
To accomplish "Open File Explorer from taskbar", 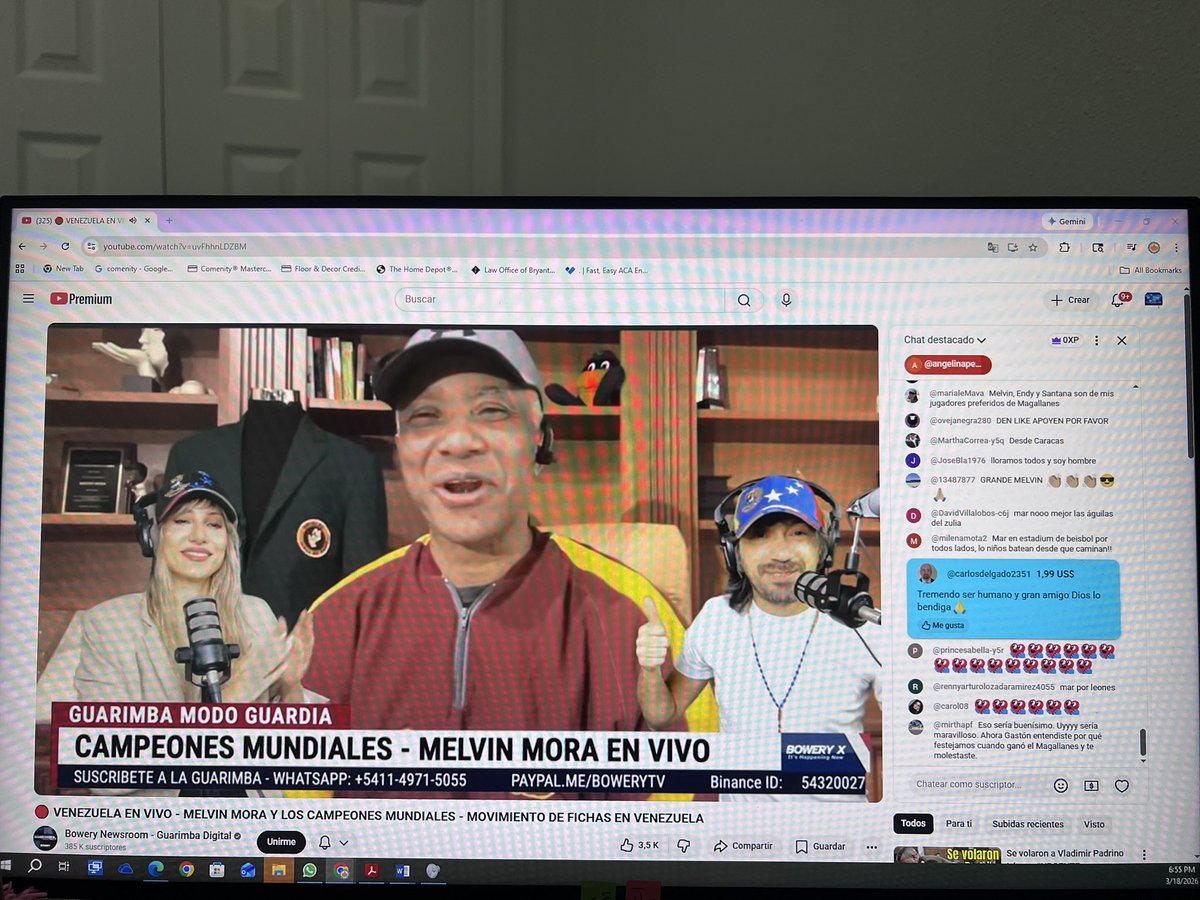I will (279, 870).
